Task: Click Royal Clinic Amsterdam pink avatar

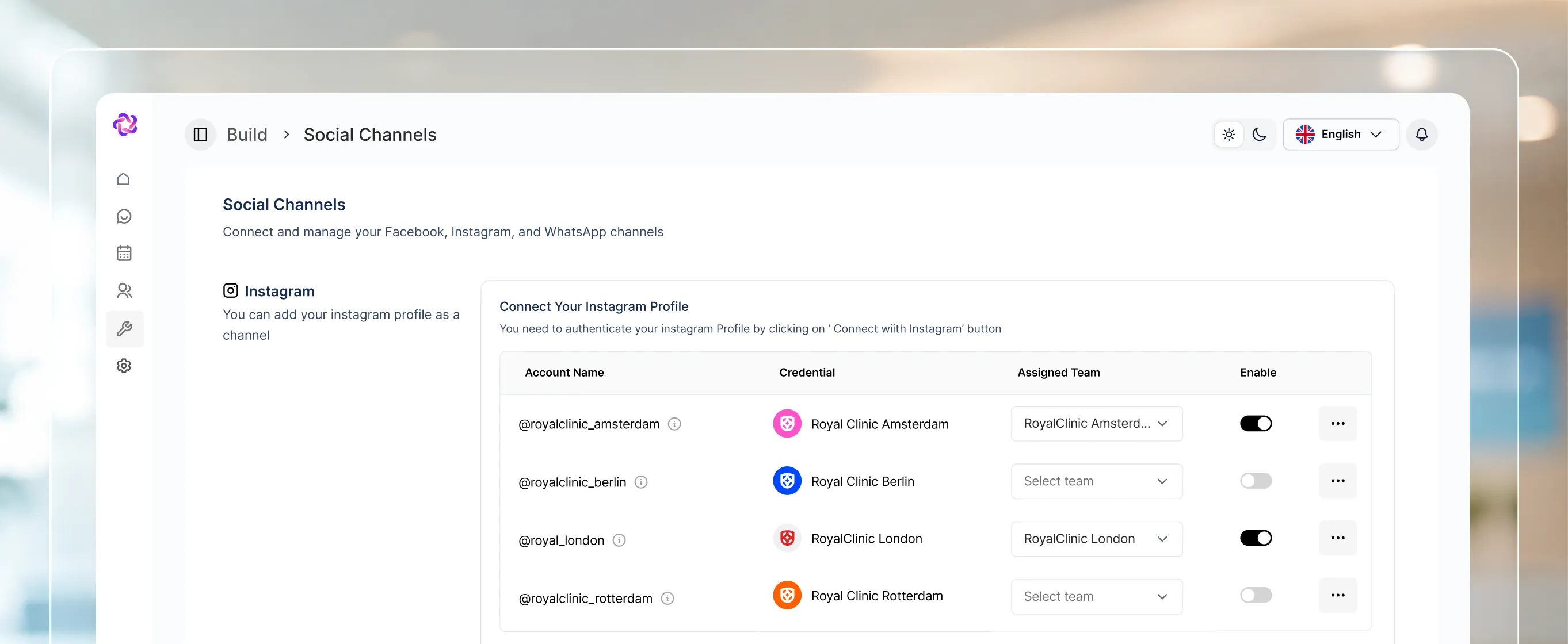Action: tap(787, 424)
